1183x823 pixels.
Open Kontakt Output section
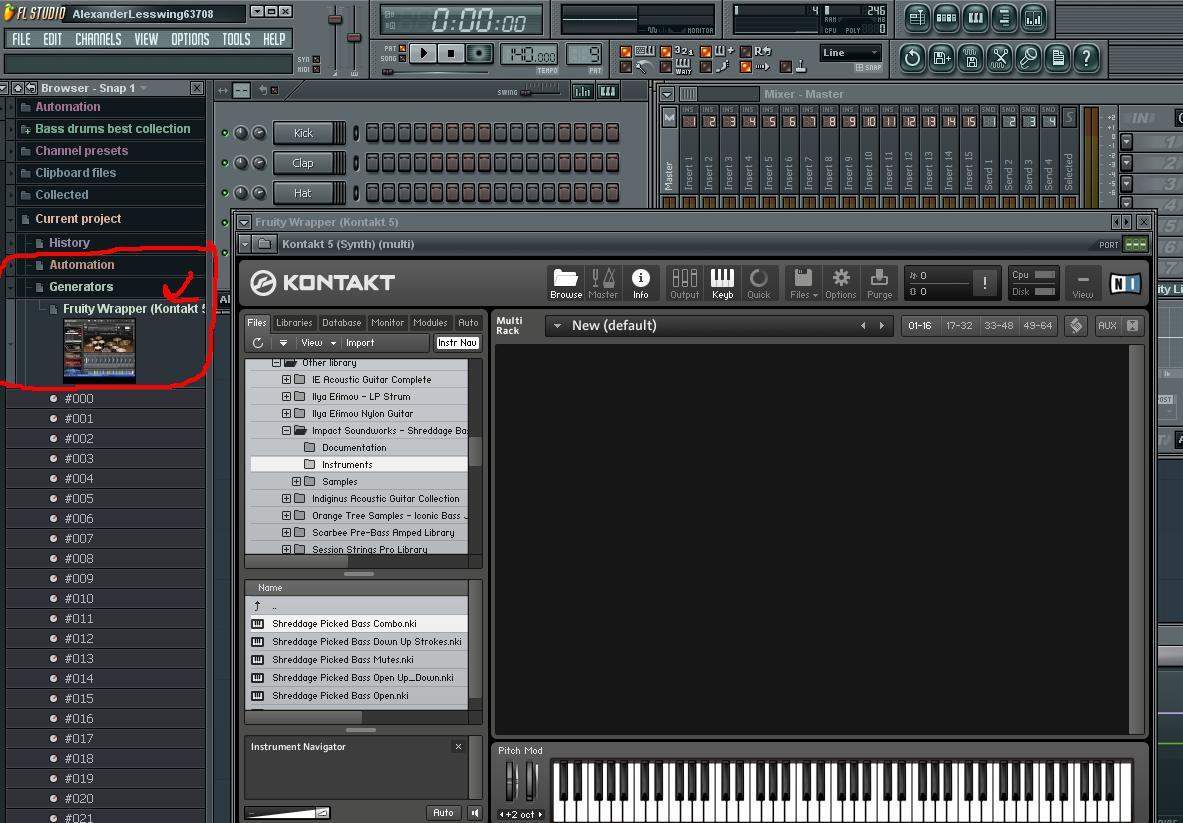coord(684,283)
